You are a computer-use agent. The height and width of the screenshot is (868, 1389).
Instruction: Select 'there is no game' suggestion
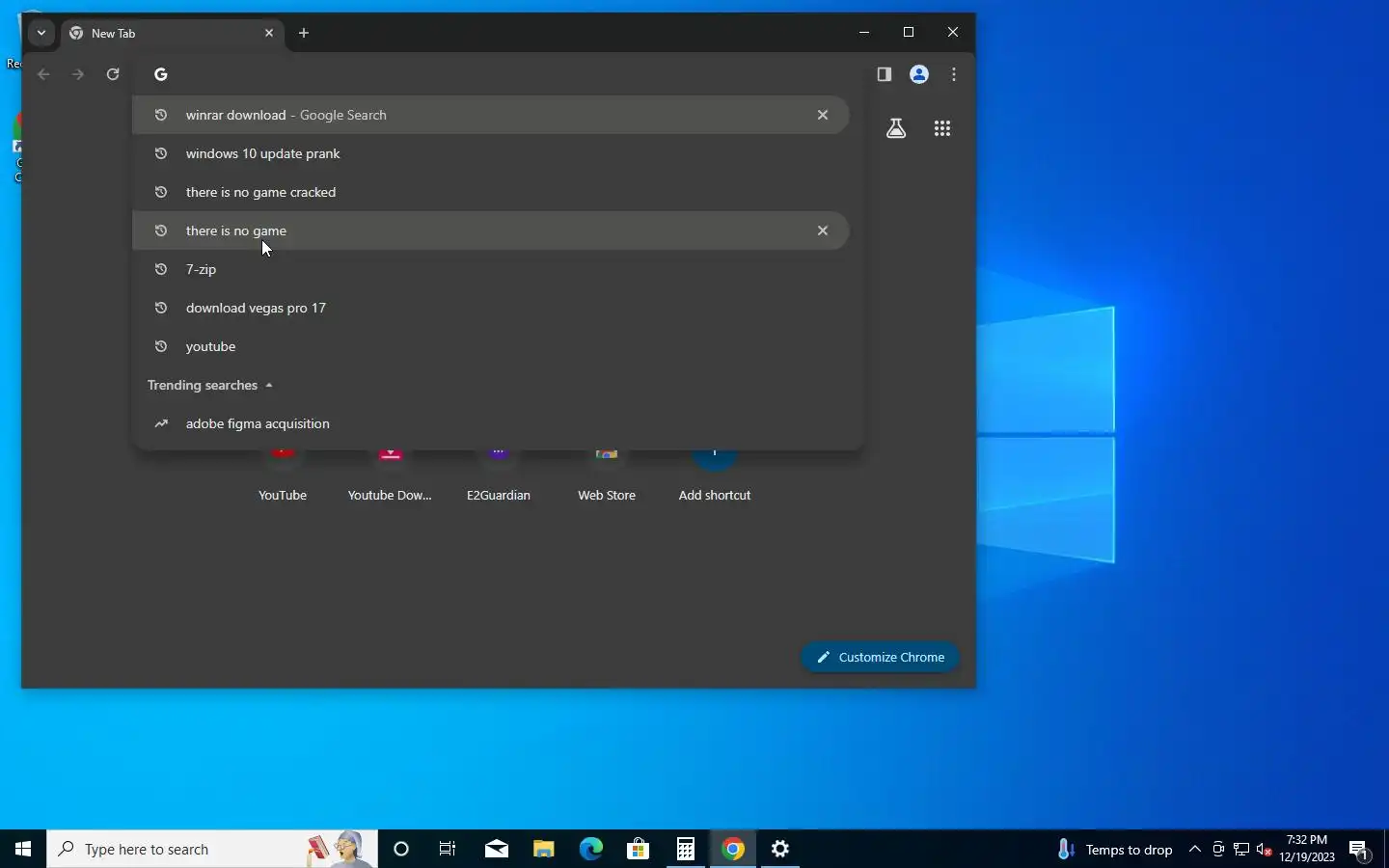490,231
